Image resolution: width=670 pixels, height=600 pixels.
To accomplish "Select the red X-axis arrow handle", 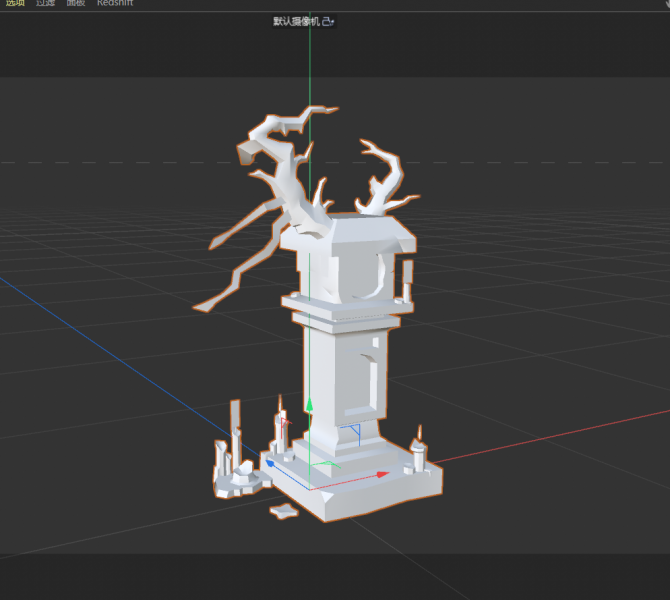I will [x=383, y=474].
